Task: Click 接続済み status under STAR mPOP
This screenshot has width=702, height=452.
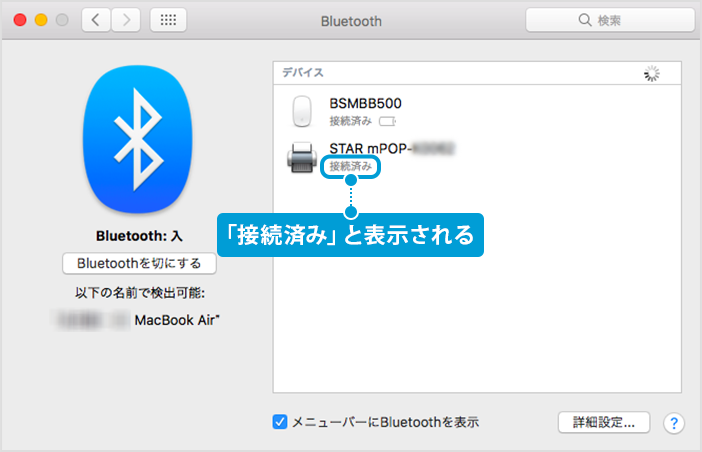Action: tap(351, 166)
